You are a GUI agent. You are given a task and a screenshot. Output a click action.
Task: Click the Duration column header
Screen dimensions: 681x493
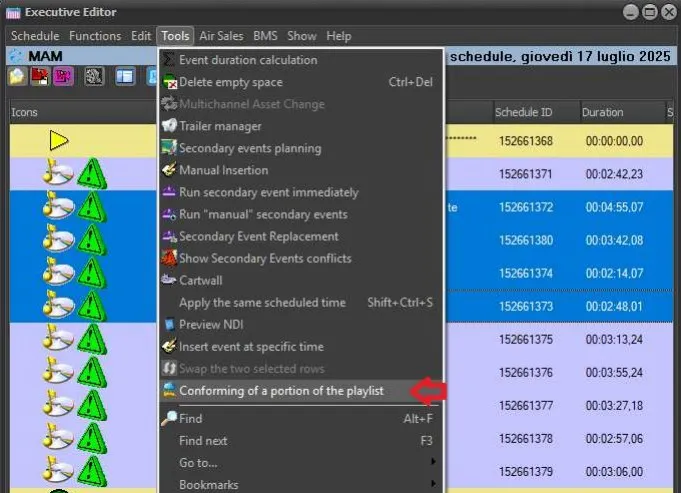[603, 112]
